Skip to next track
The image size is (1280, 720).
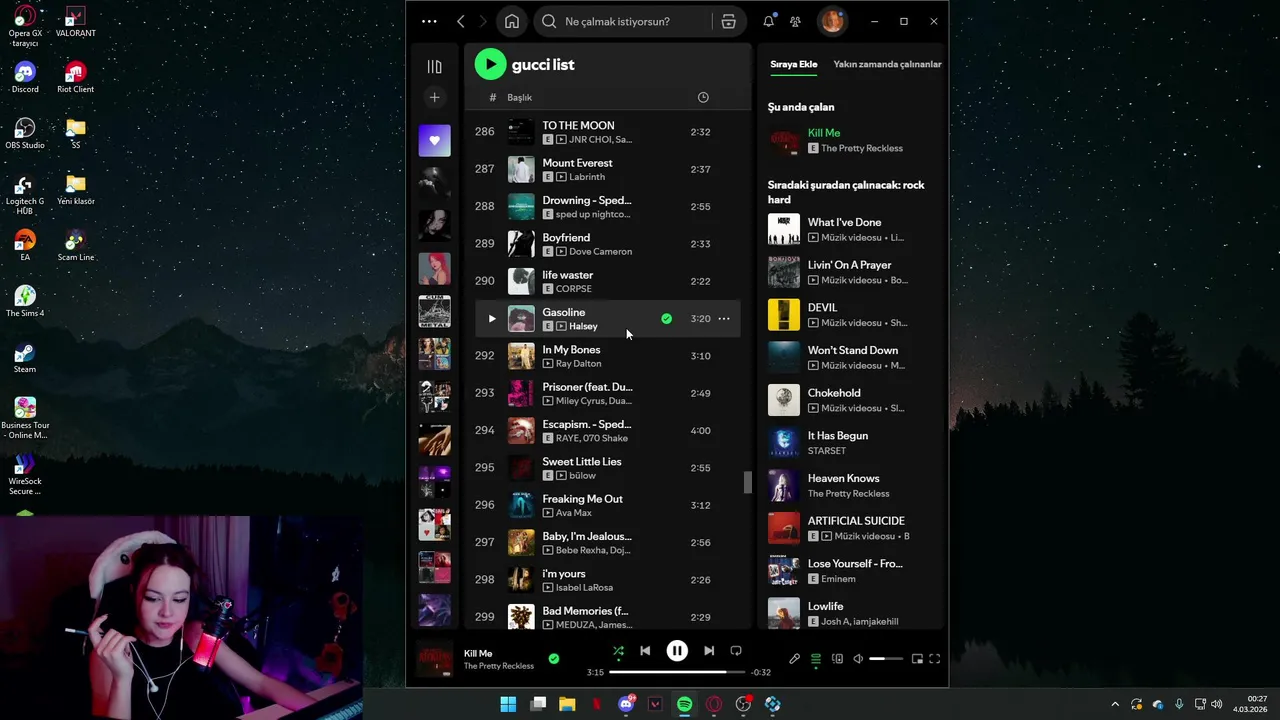click(709, 651)
